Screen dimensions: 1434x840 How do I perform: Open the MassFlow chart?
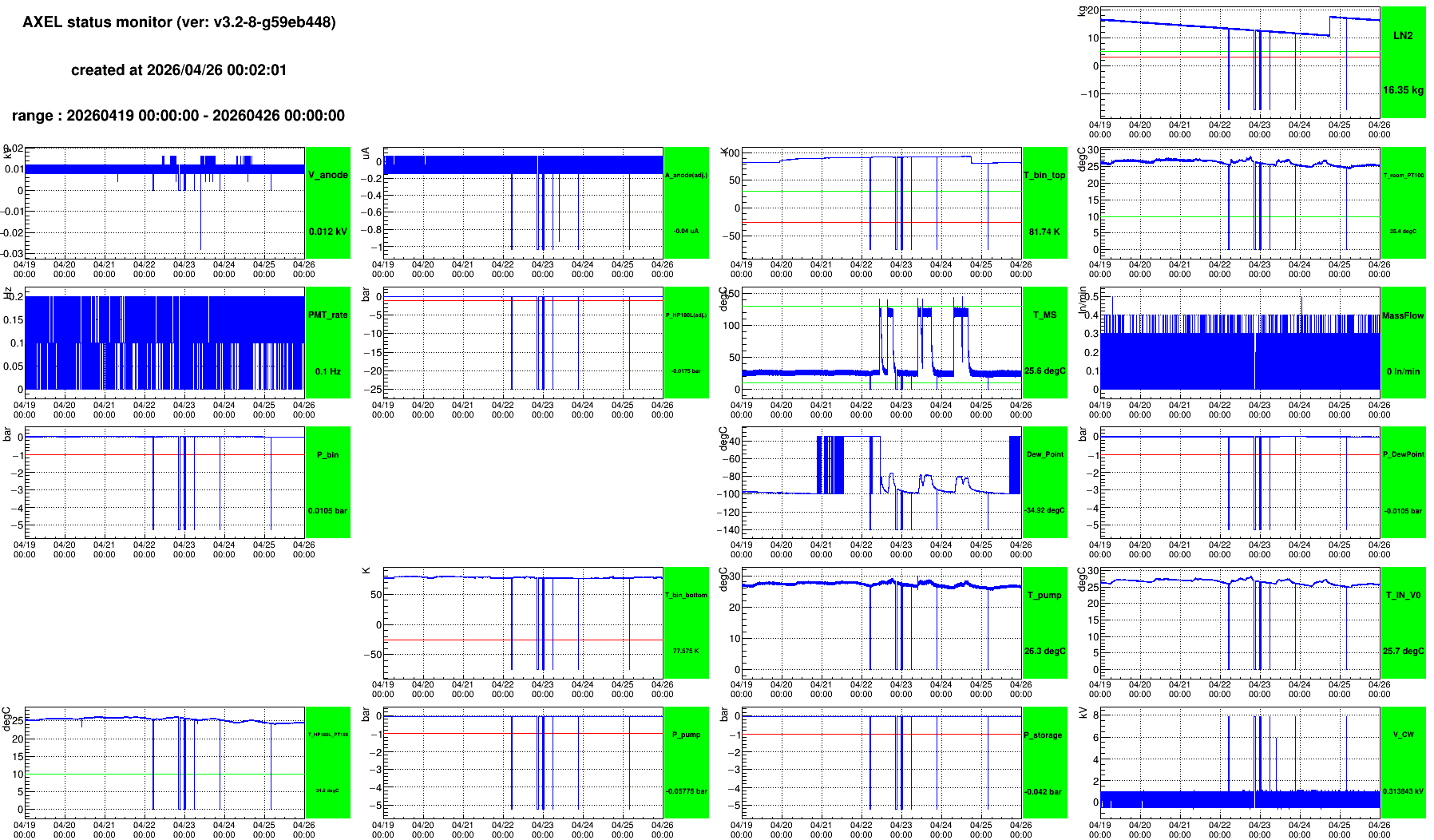tap(1240, 343)
